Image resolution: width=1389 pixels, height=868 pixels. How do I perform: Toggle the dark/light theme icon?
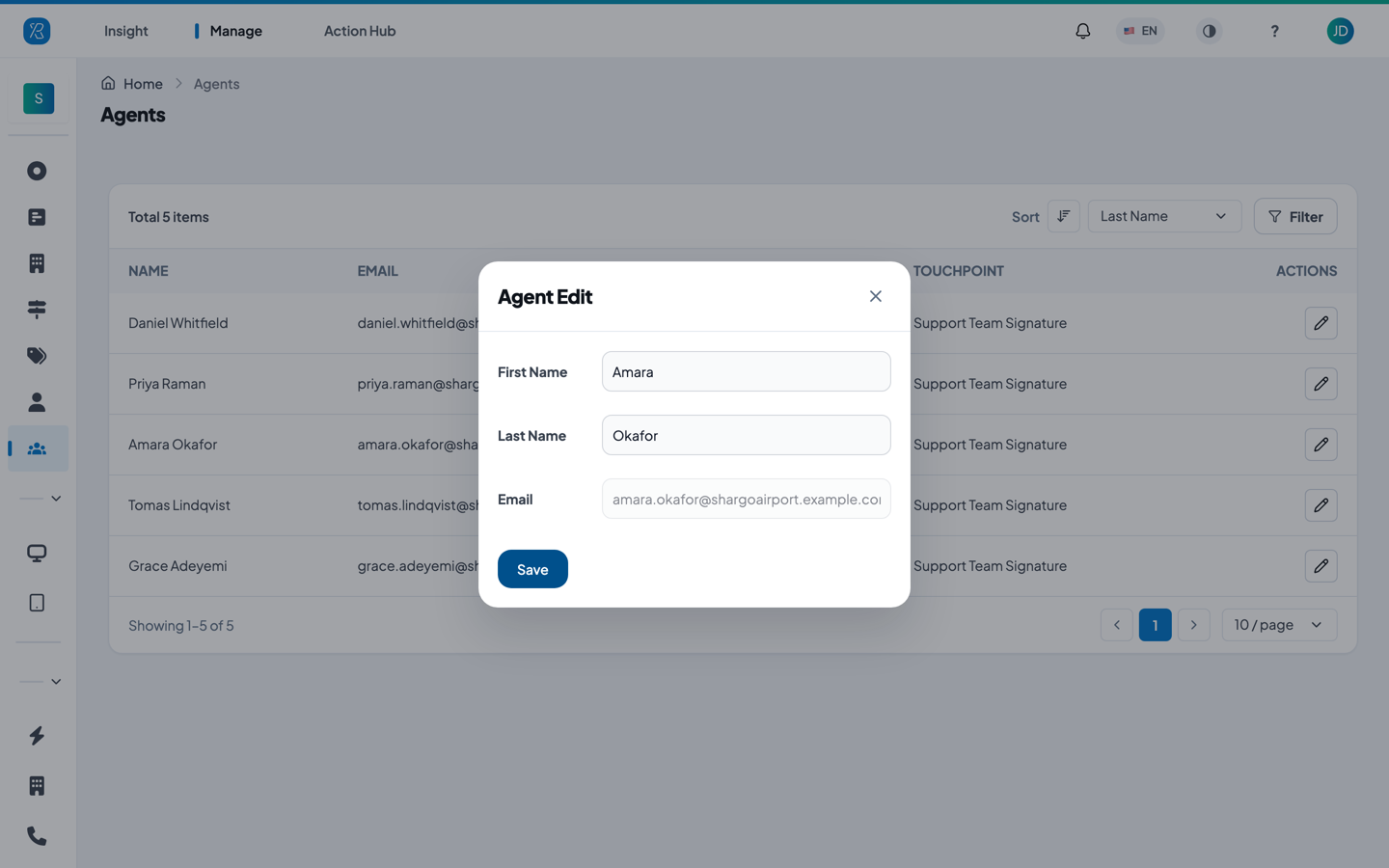point(1209,31)
